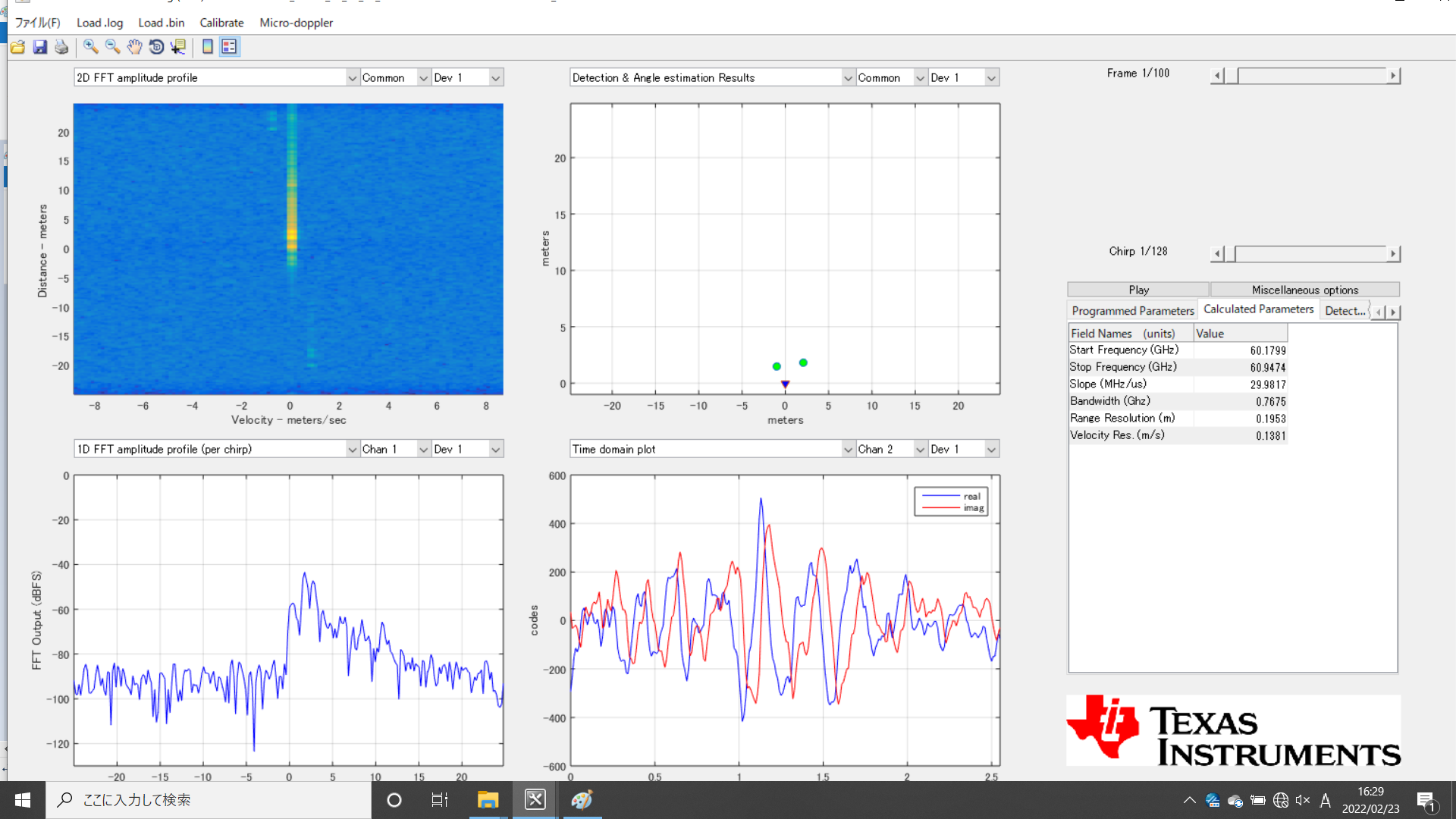
Task: Select the Zoom In magnifier tool
Action: [91, 47]
